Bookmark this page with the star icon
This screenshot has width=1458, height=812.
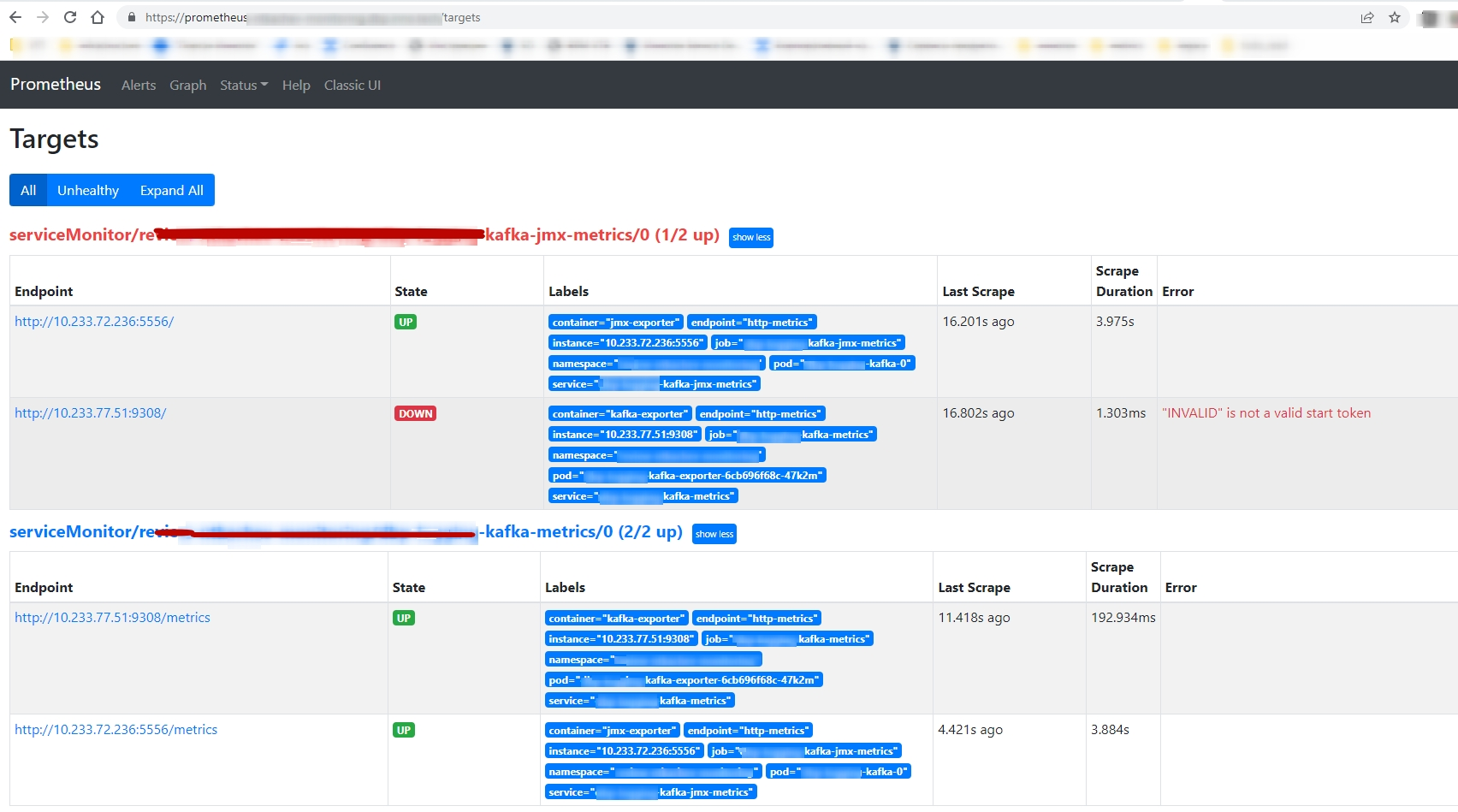[1395, 17]
